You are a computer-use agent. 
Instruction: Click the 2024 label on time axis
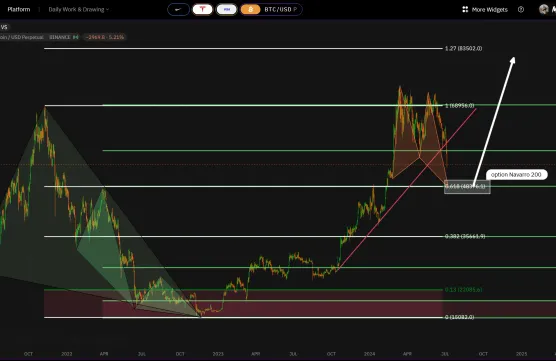pyautogui.click(x=369, y=354)
